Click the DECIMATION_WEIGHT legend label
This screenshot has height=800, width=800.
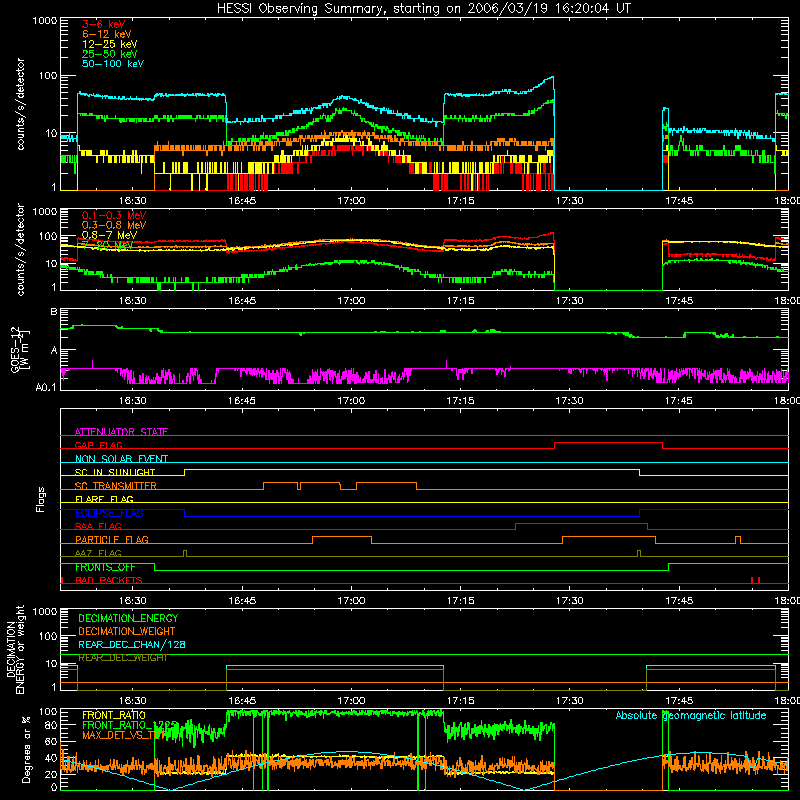pyautogui.click(x=127, y=632)
